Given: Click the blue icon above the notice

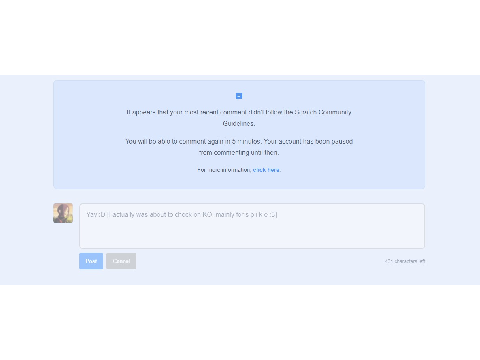Looking at the screenshot, I should (239, 96).
